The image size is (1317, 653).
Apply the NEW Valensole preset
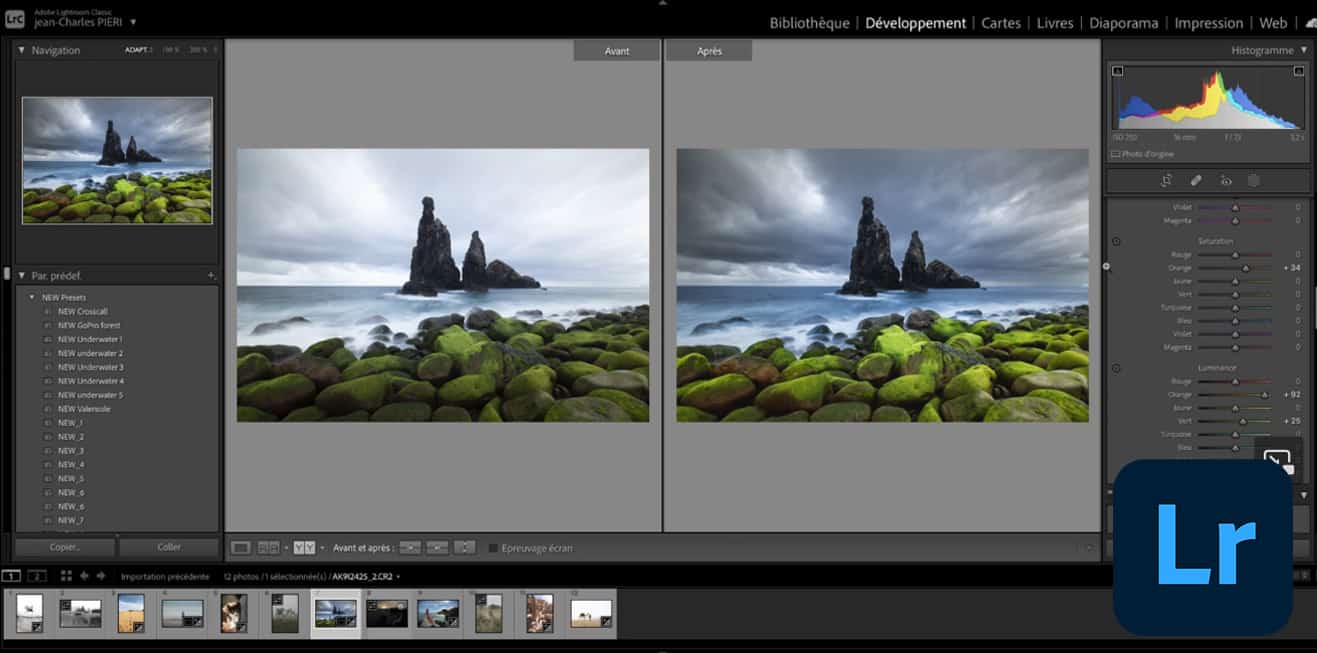tap(82, 409)
